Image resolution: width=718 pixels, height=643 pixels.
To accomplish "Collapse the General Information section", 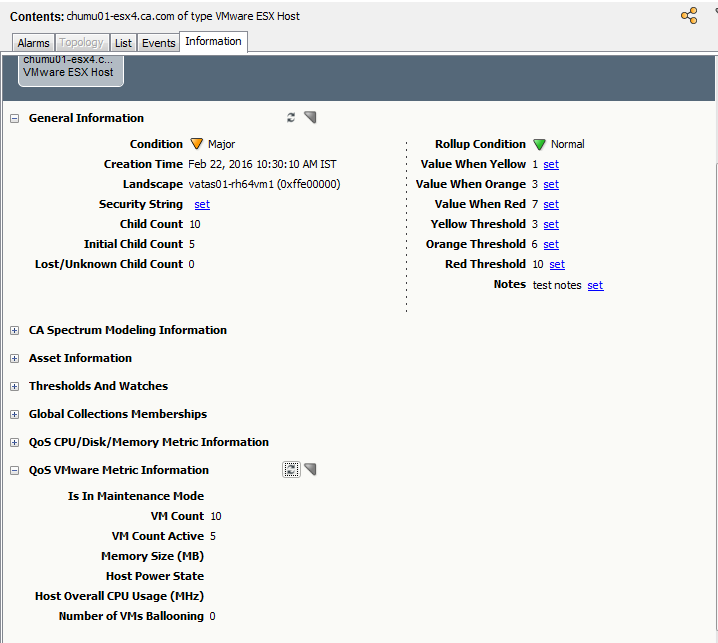I will 15,119.
